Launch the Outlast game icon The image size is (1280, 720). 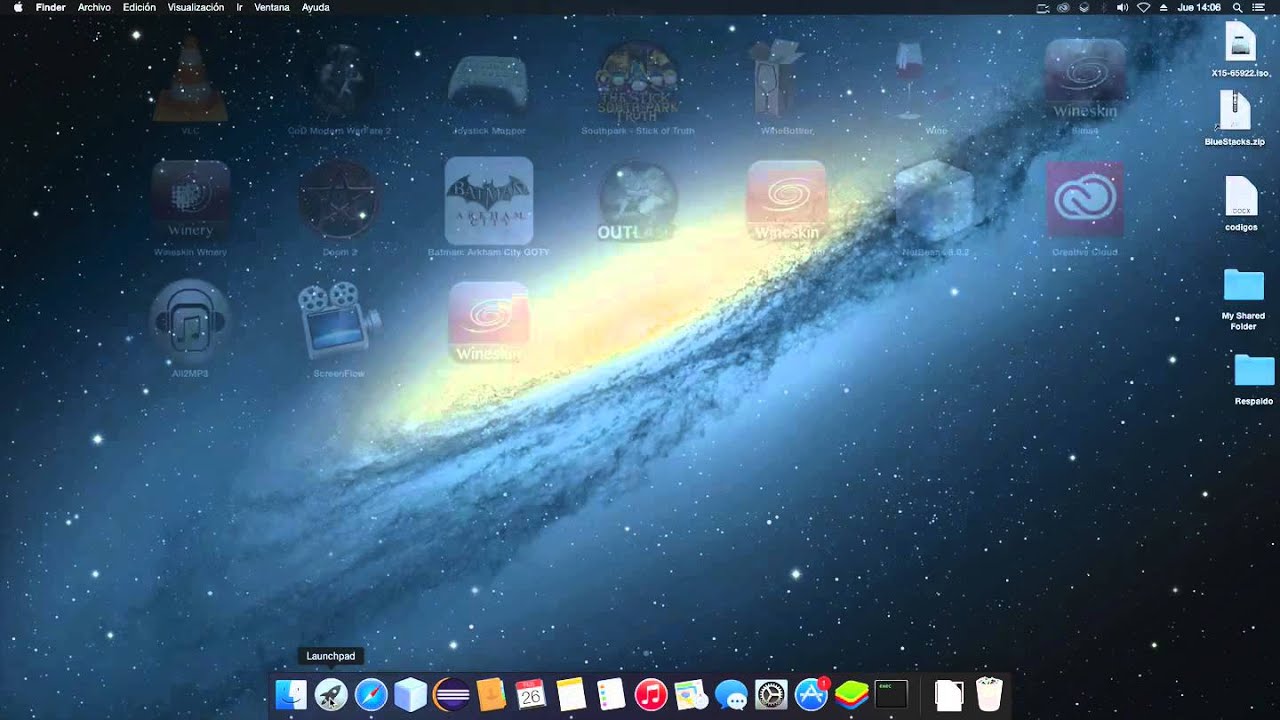tap(638, 200)
